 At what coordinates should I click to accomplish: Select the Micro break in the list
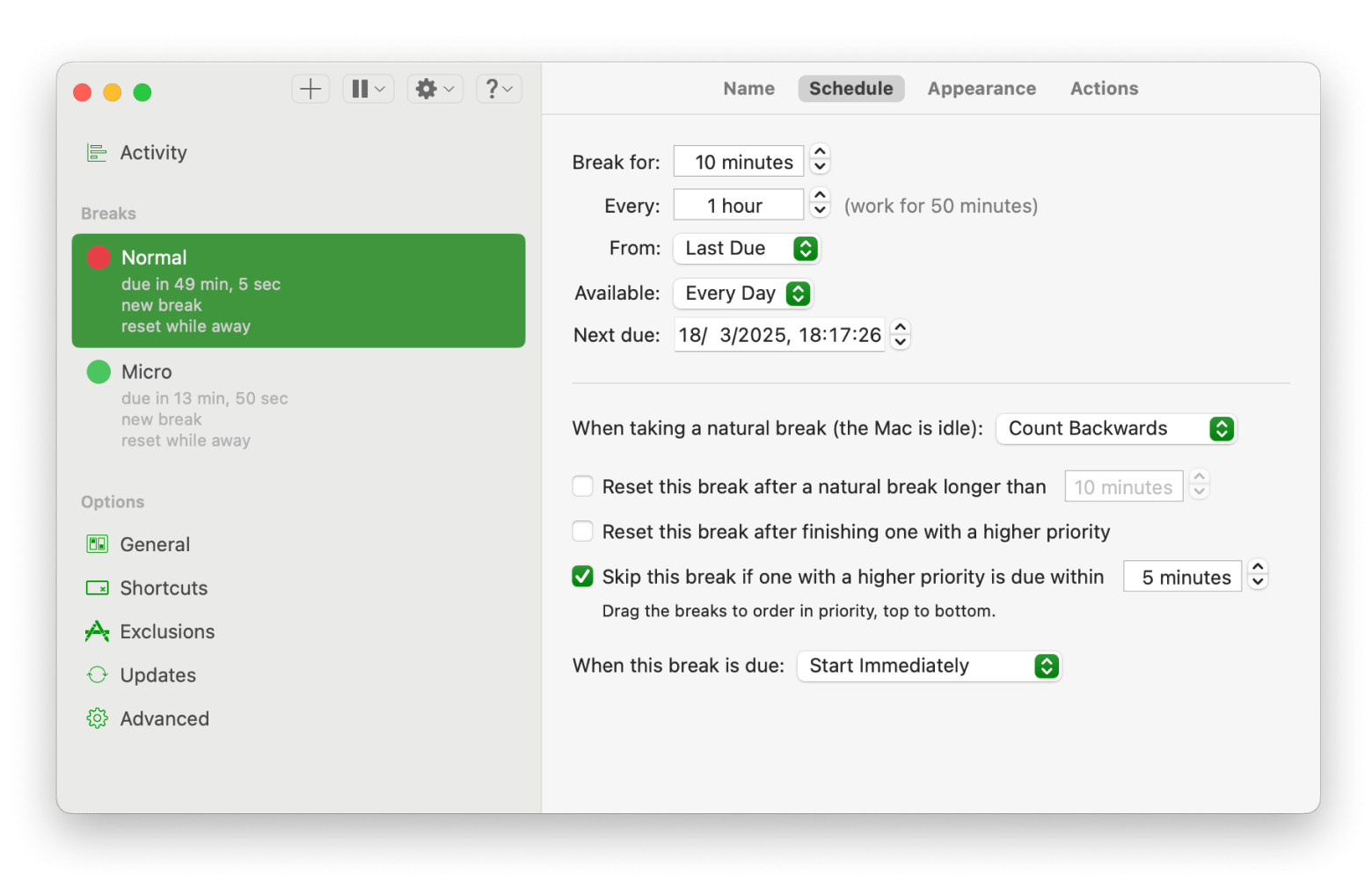click(298, 404)
